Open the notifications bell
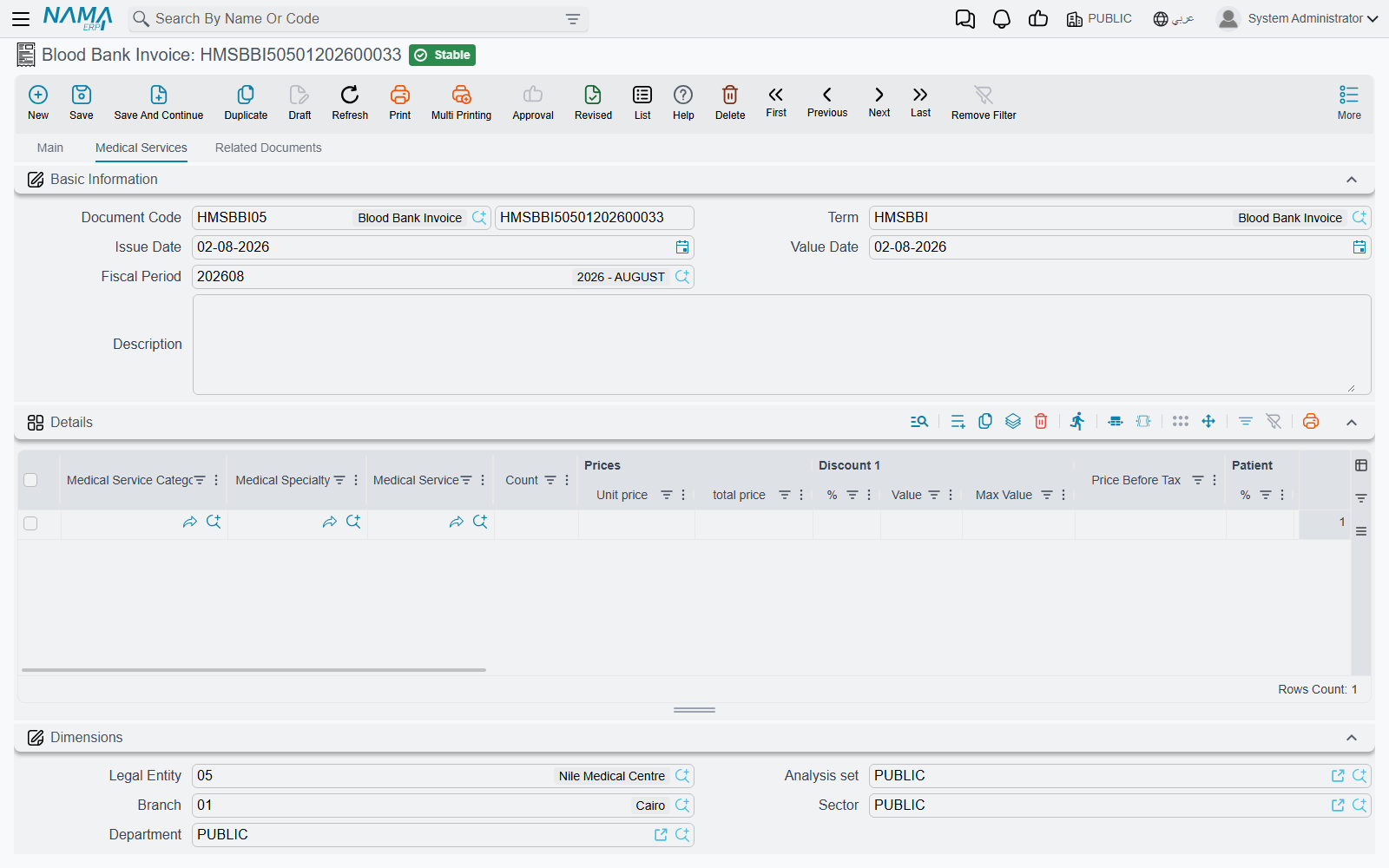Image resolution: width=1389 pixels, height=868 pixels. point(1002,18)
